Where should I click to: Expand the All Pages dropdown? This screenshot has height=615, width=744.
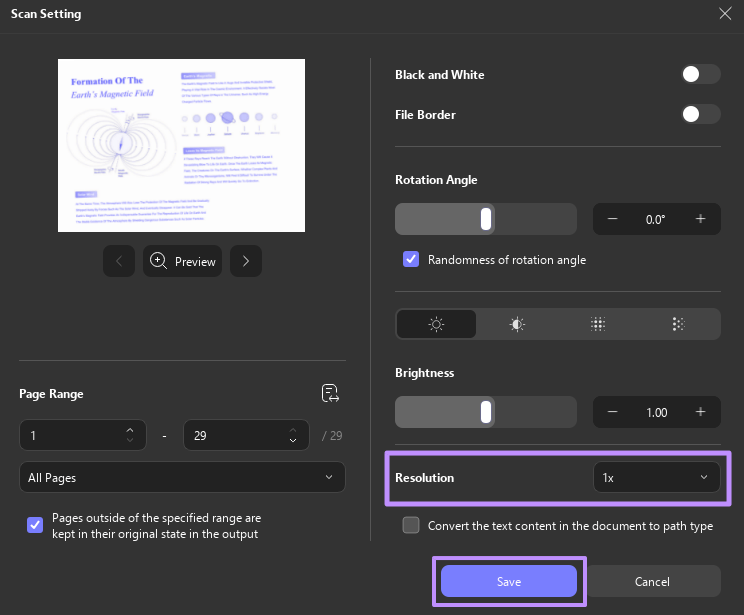(x=182, y=478)
